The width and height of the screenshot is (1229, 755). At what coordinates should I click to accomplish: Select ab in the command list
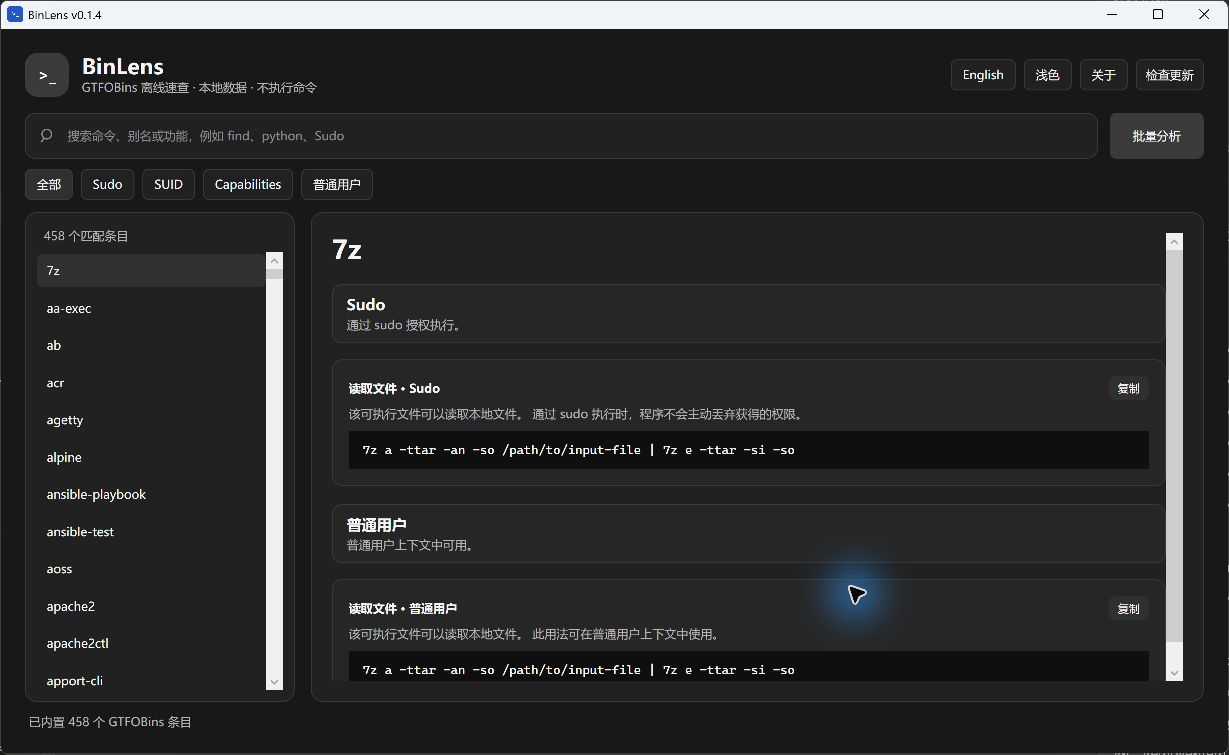[x=151, y=345]
